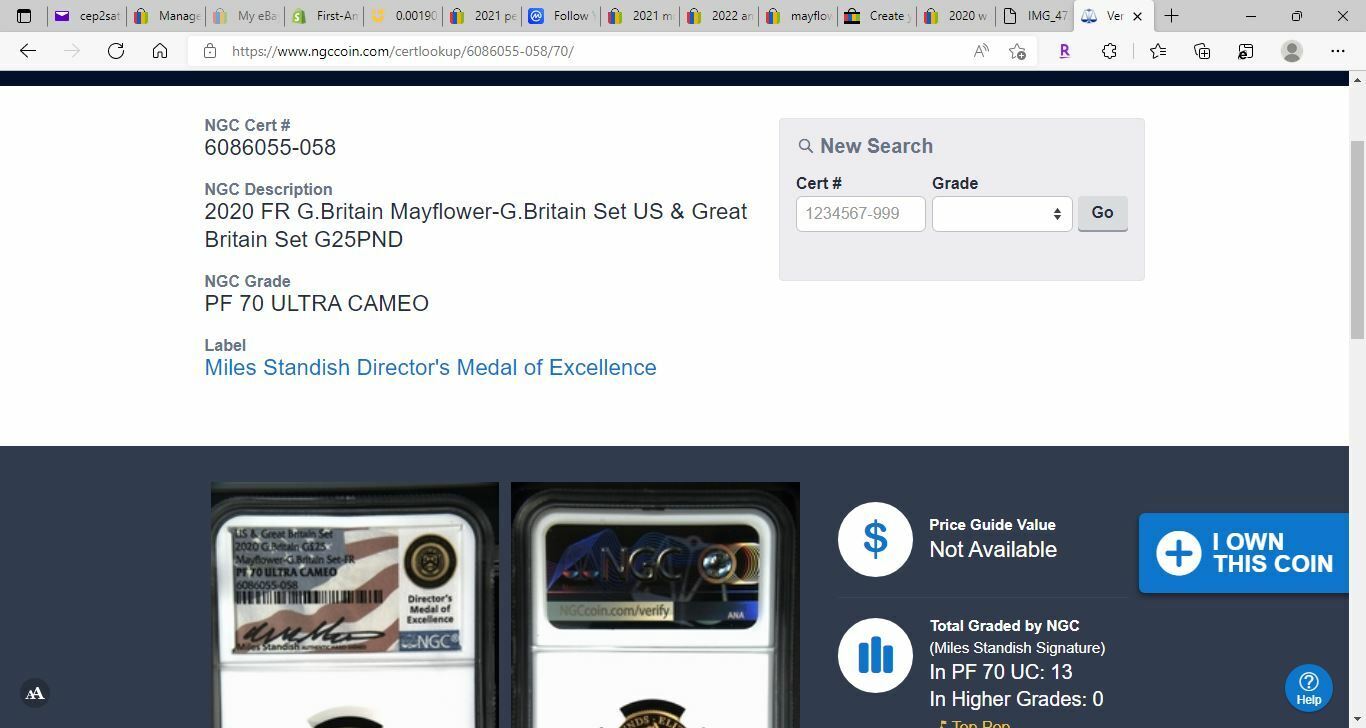The height and width of the screenshot is (728, 1366).
Task: Switch to the mayflow tab
Action: coord(799,16)
